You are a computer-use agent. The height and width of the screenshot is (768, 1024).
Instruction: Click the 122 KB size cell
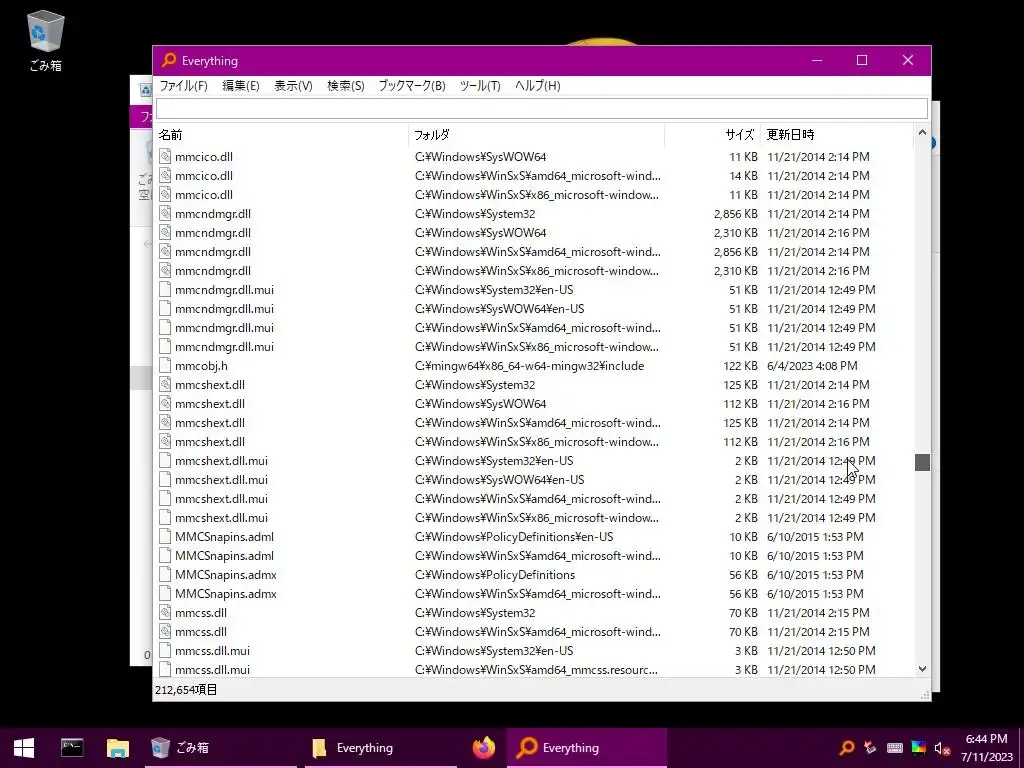click(740, 366)
